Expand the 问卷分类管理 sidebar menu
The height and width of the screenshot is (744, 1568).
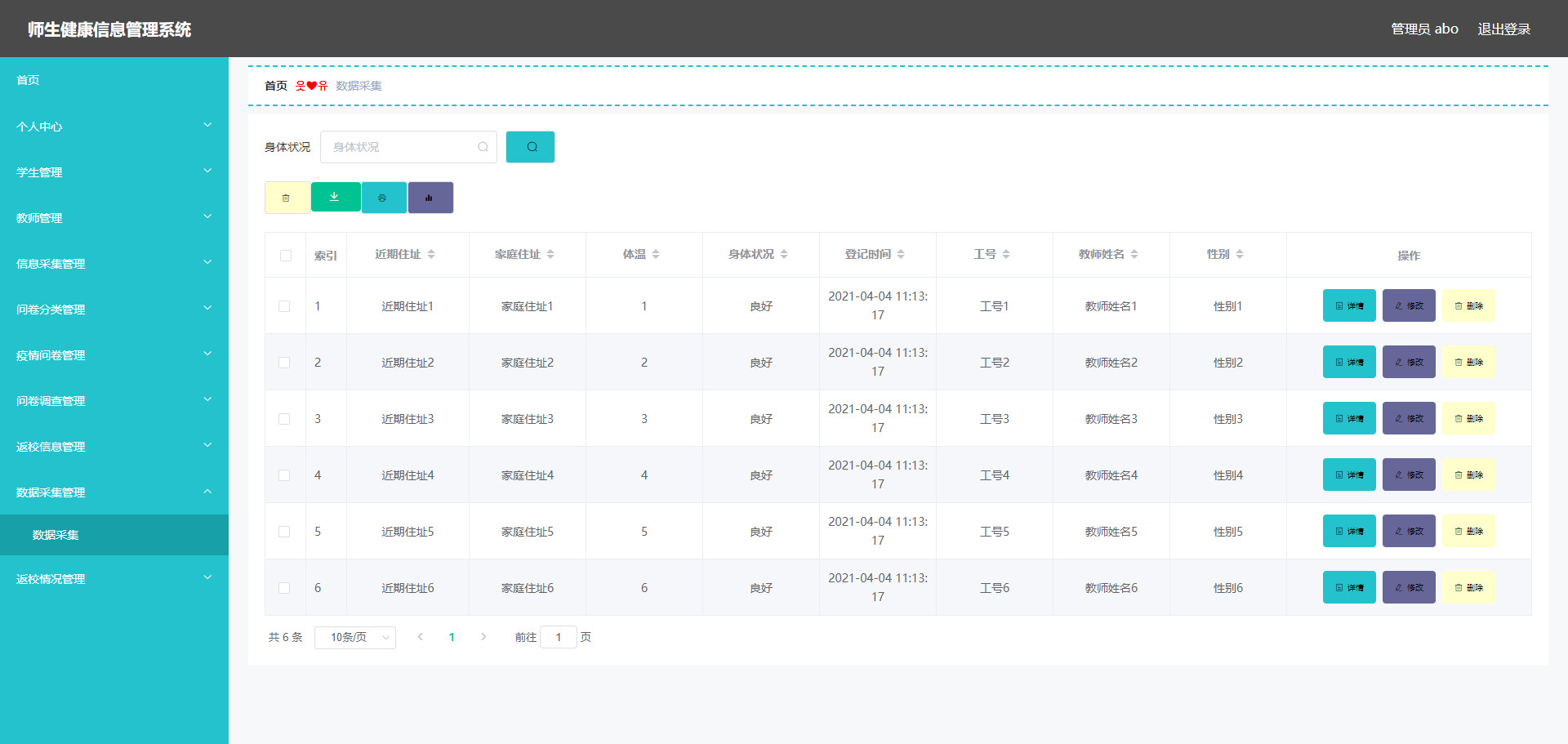pos(114,310)
